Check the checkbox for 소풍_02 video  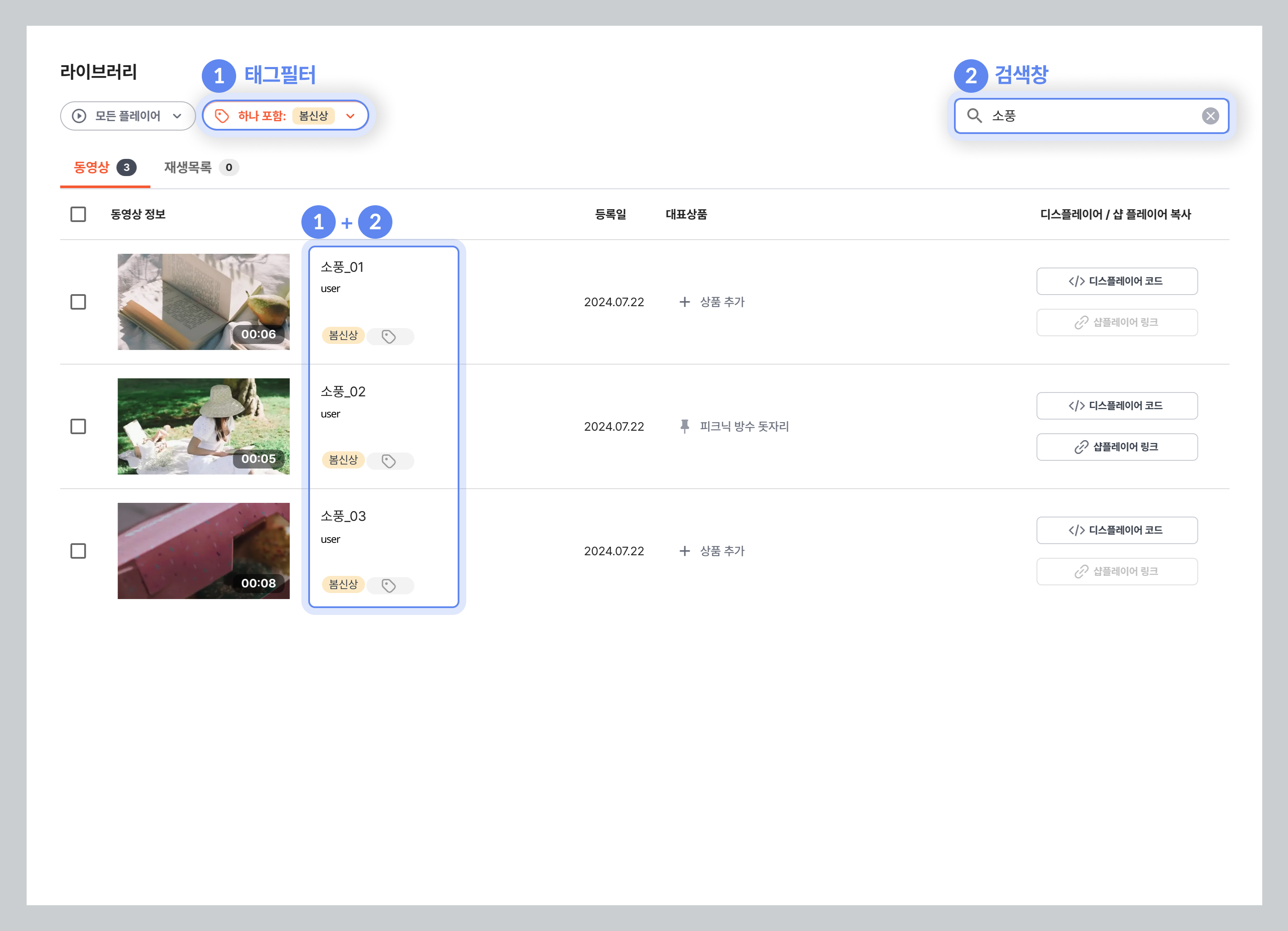[79, 426]
